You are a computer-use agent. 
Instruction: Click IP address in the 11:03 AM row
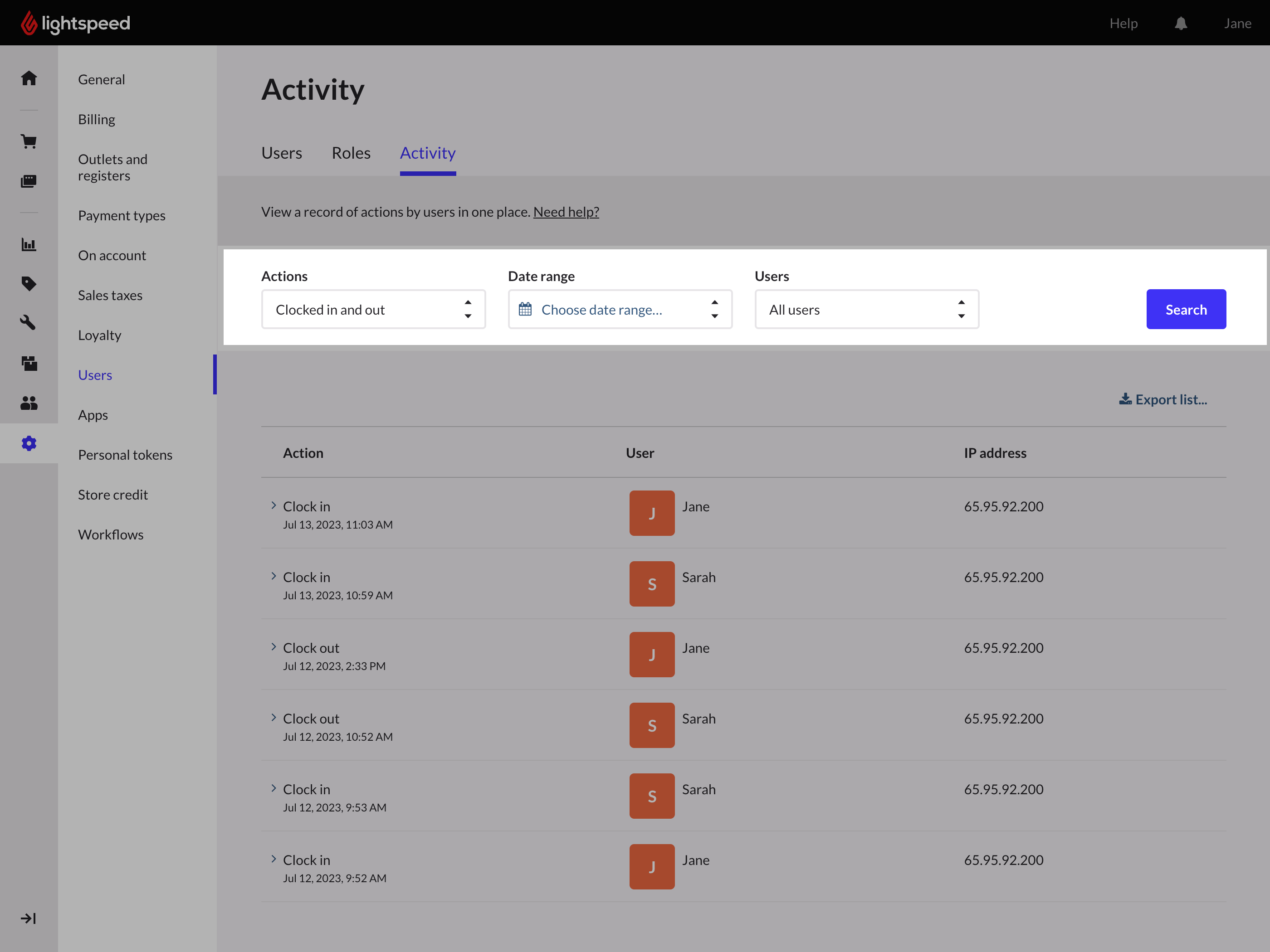point(1004,506)
